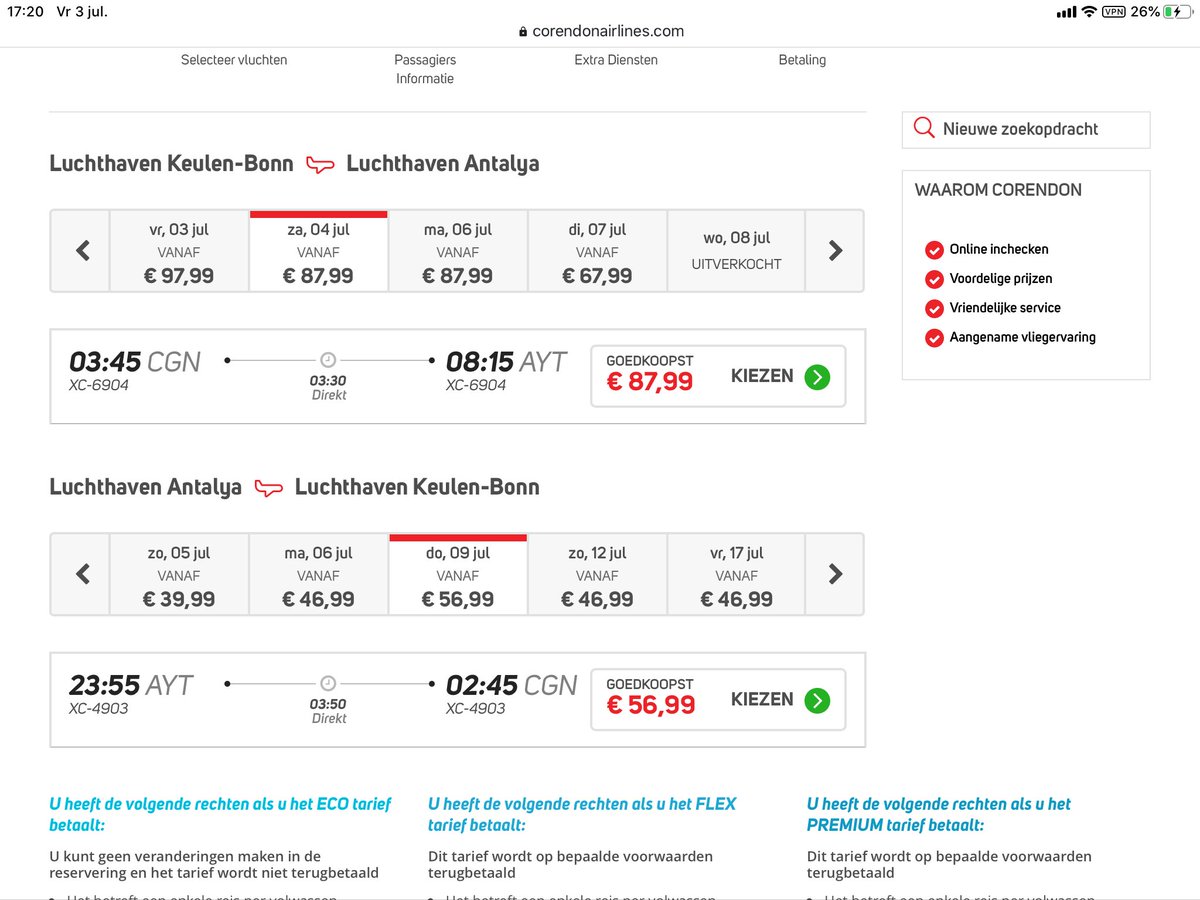Tap the VPN indicator in status bar
The height and width of the screenshot is (900, 1200).
point(1113,12)
